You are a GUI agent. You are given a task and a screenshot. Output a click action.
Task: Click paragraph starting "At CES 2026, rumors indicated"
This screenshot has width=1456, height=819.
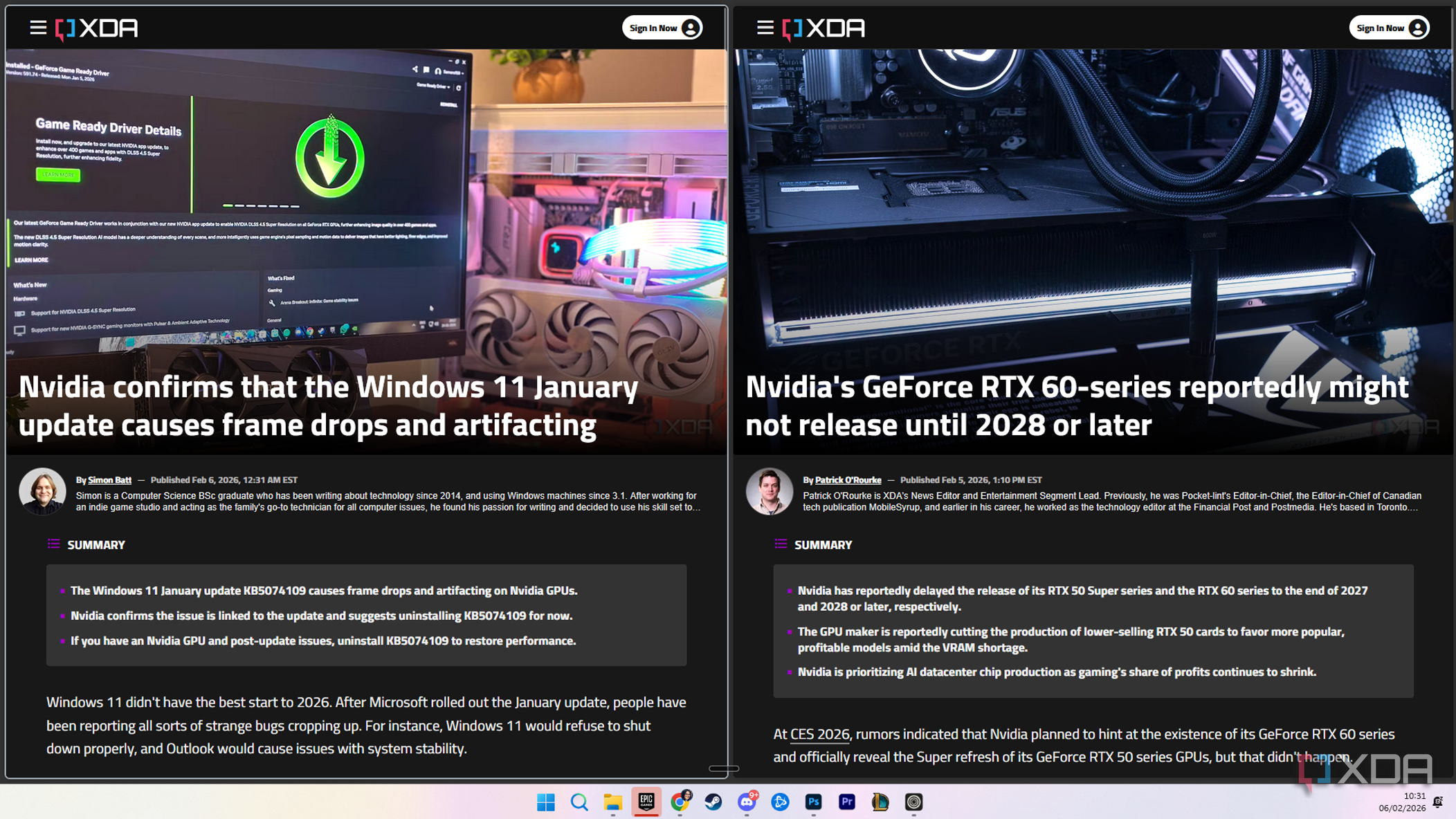click(x=1084, y=745)
